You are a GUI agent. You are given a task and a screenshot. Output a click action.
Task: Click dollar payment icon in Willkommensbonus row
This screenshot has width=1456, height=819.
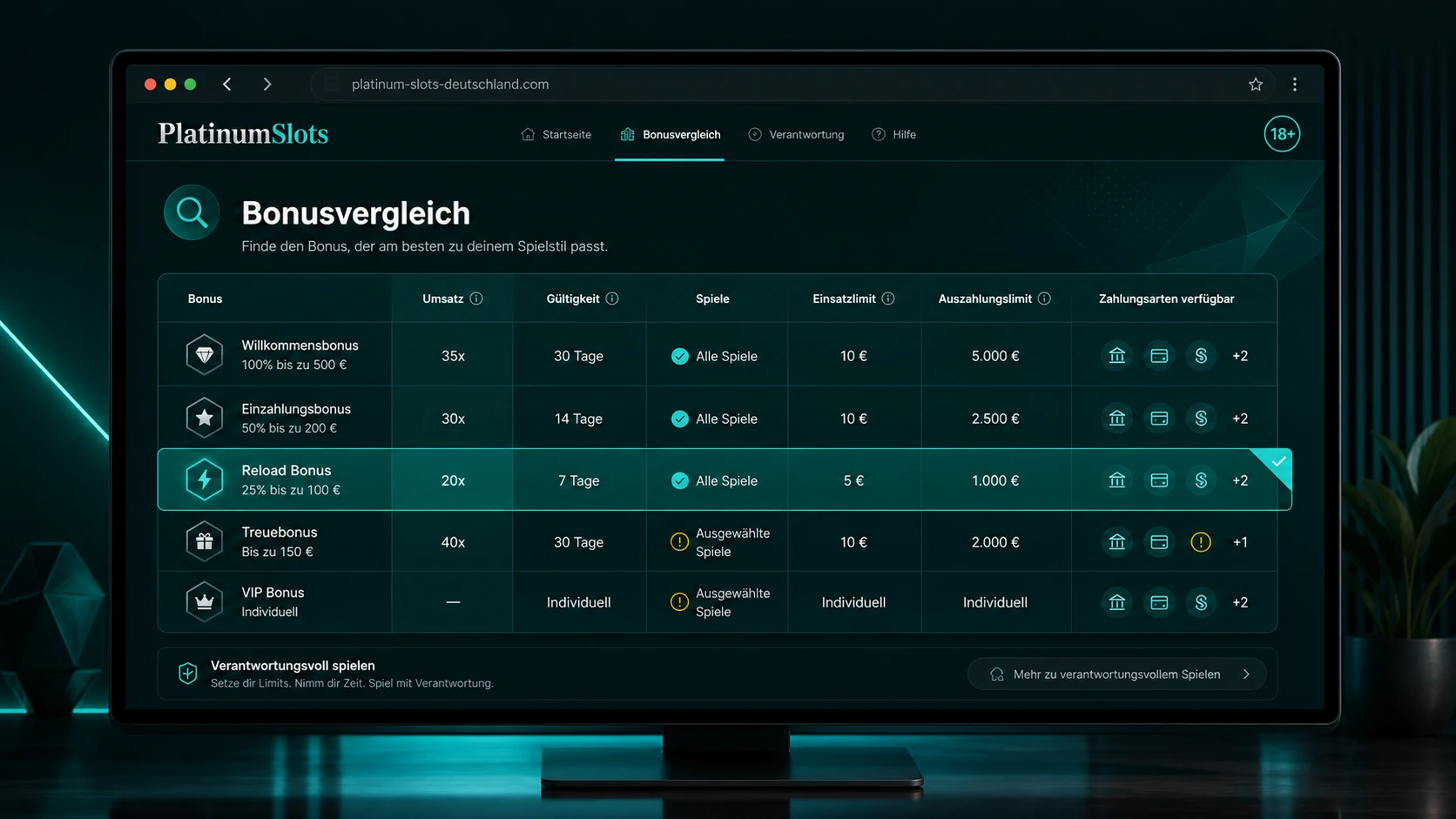1201,355
